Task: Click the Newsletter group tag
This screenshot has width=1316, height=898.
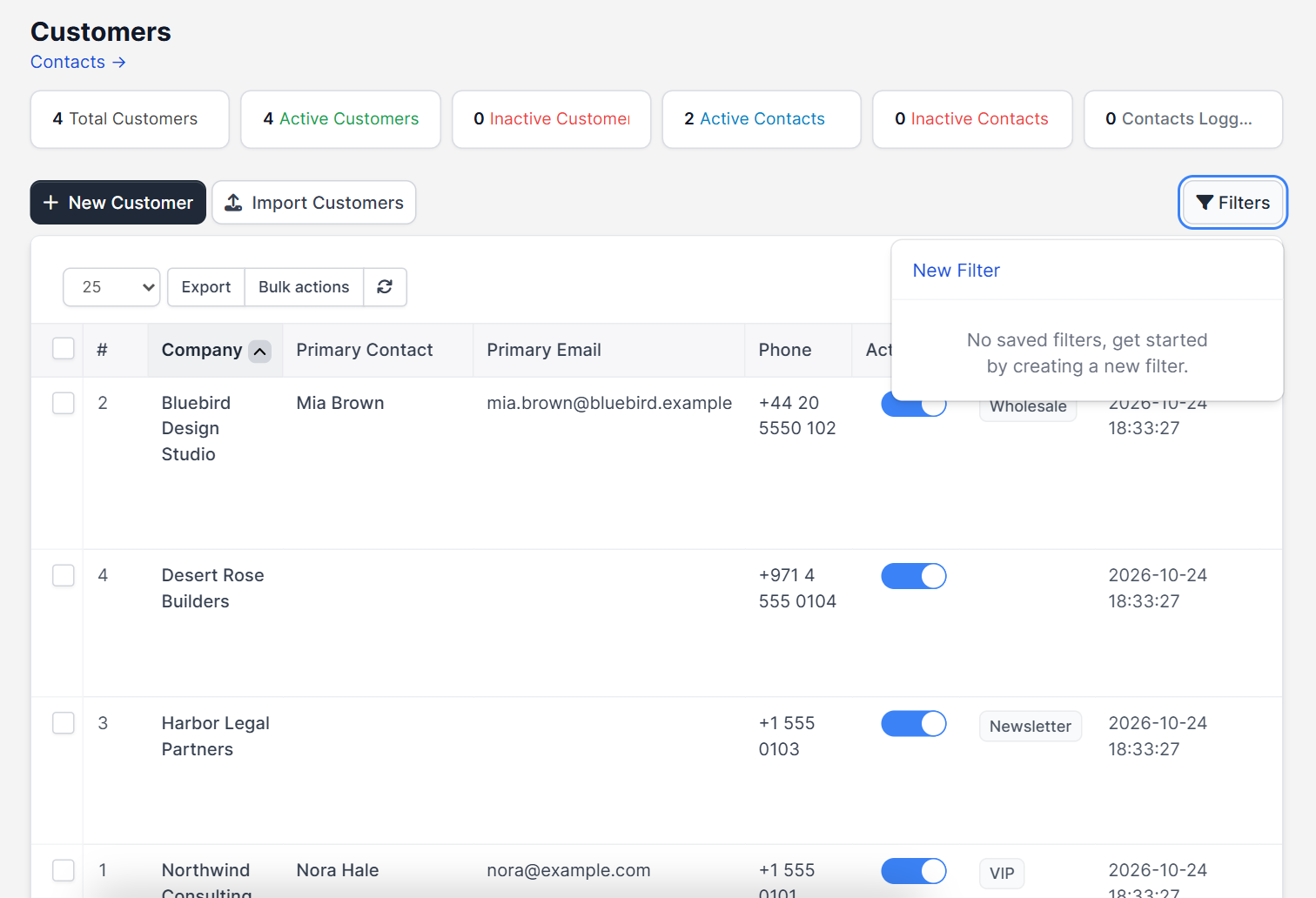Action: click(x=1031, y=727)
